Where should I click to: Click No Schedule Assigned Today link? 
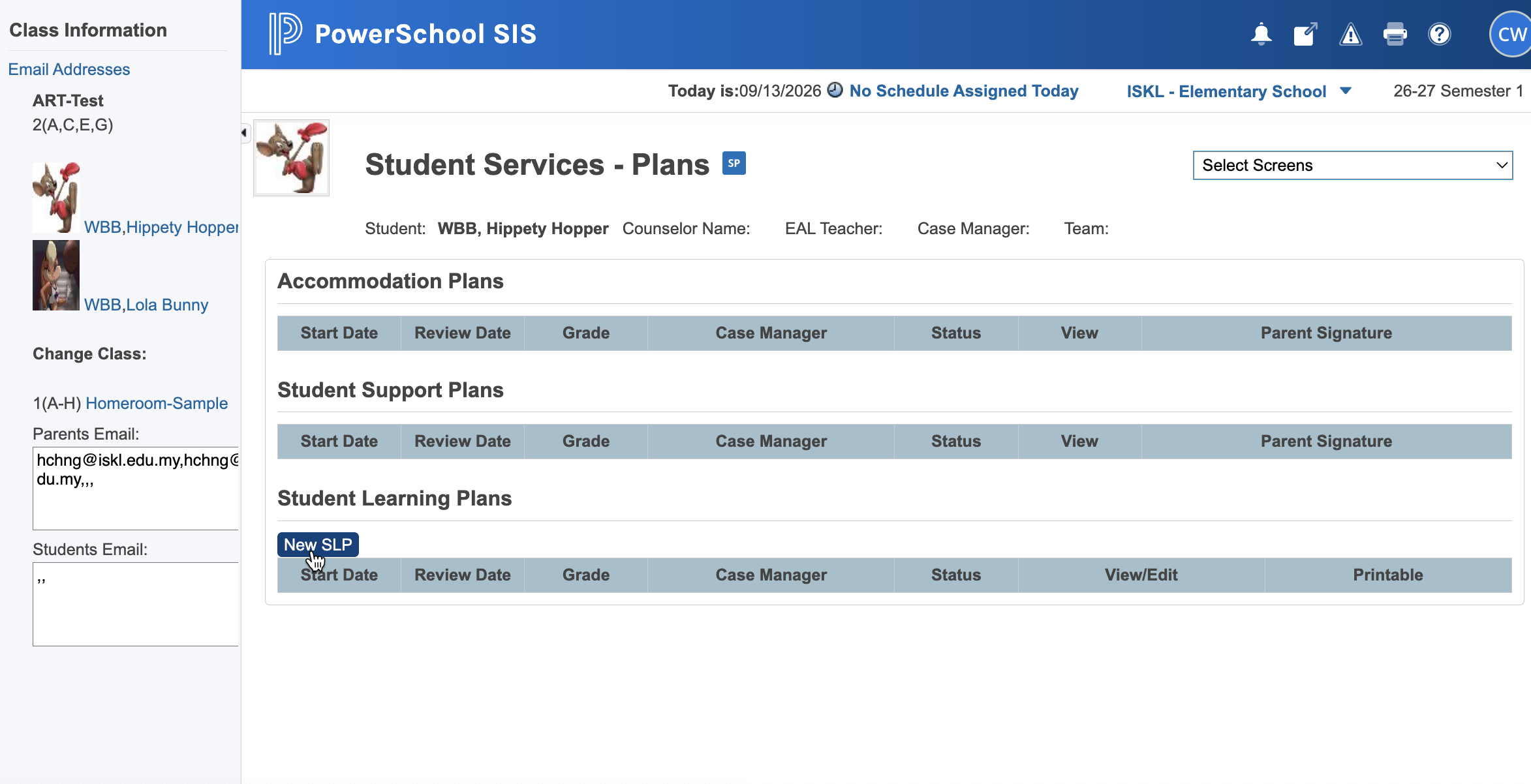964,91
